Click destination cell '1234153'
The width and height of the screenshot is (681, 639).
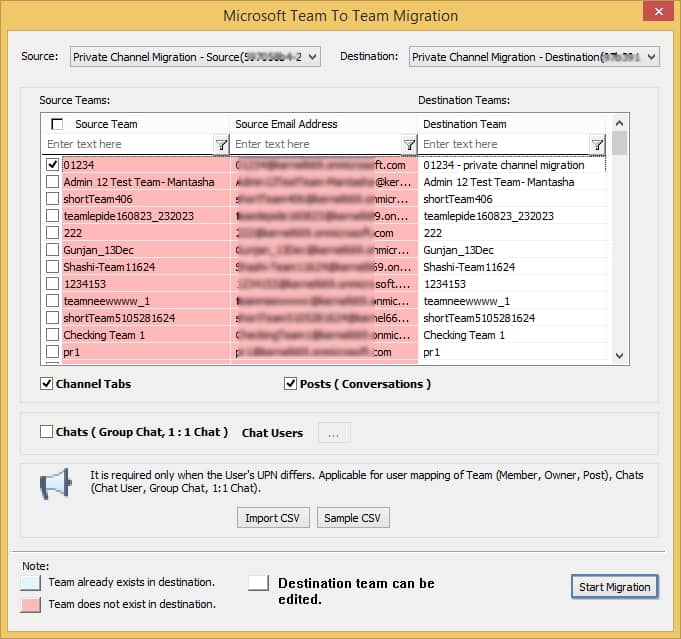(x=512, y=284)
